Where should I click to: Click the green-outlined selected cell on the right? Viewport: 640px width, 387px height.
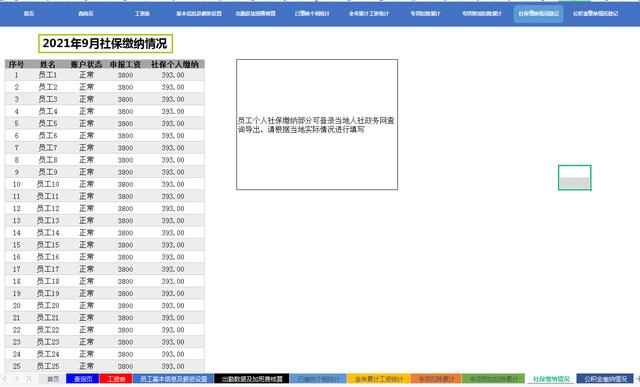pos(574,178)
